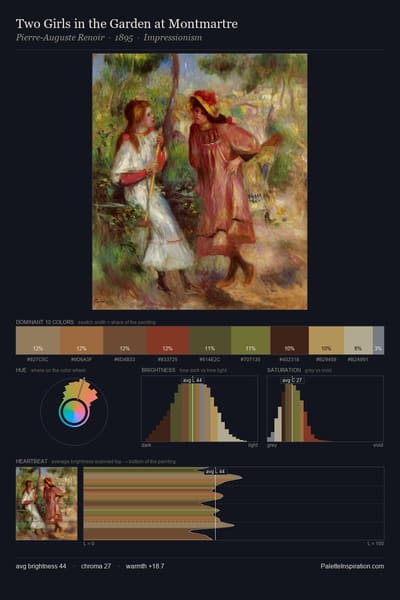
Task: Choose the brick red 12% swatch
Action: (x=168, y=340)
